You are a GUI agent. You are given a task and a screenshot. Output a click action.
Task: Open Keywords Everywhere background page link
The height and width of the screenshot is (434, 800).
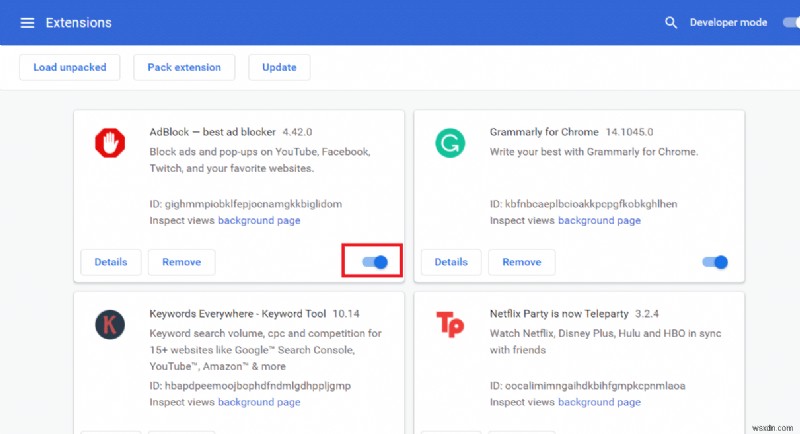click(x=259, y=402)
